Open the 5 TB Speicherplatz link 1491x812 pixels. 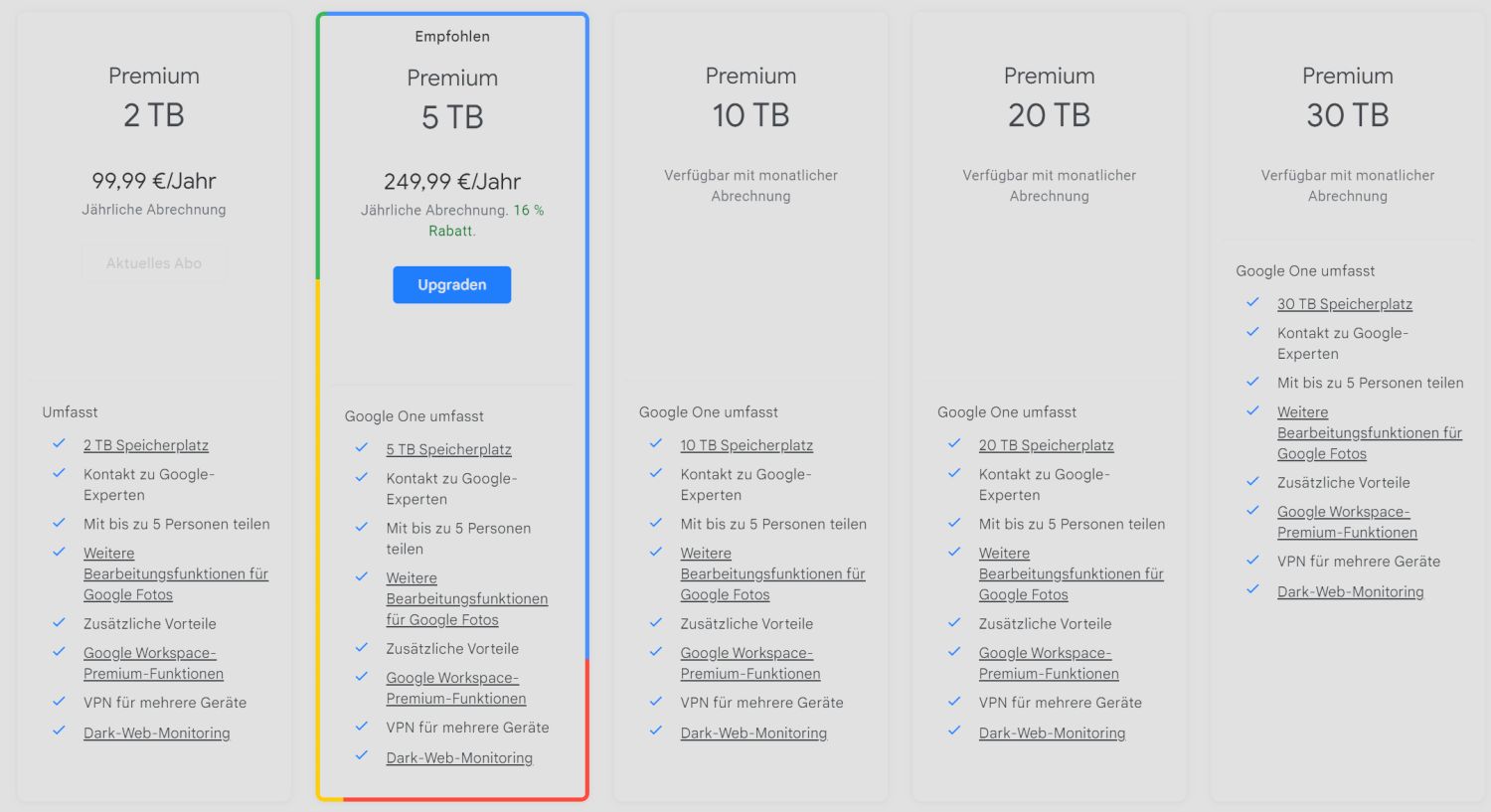448,449
